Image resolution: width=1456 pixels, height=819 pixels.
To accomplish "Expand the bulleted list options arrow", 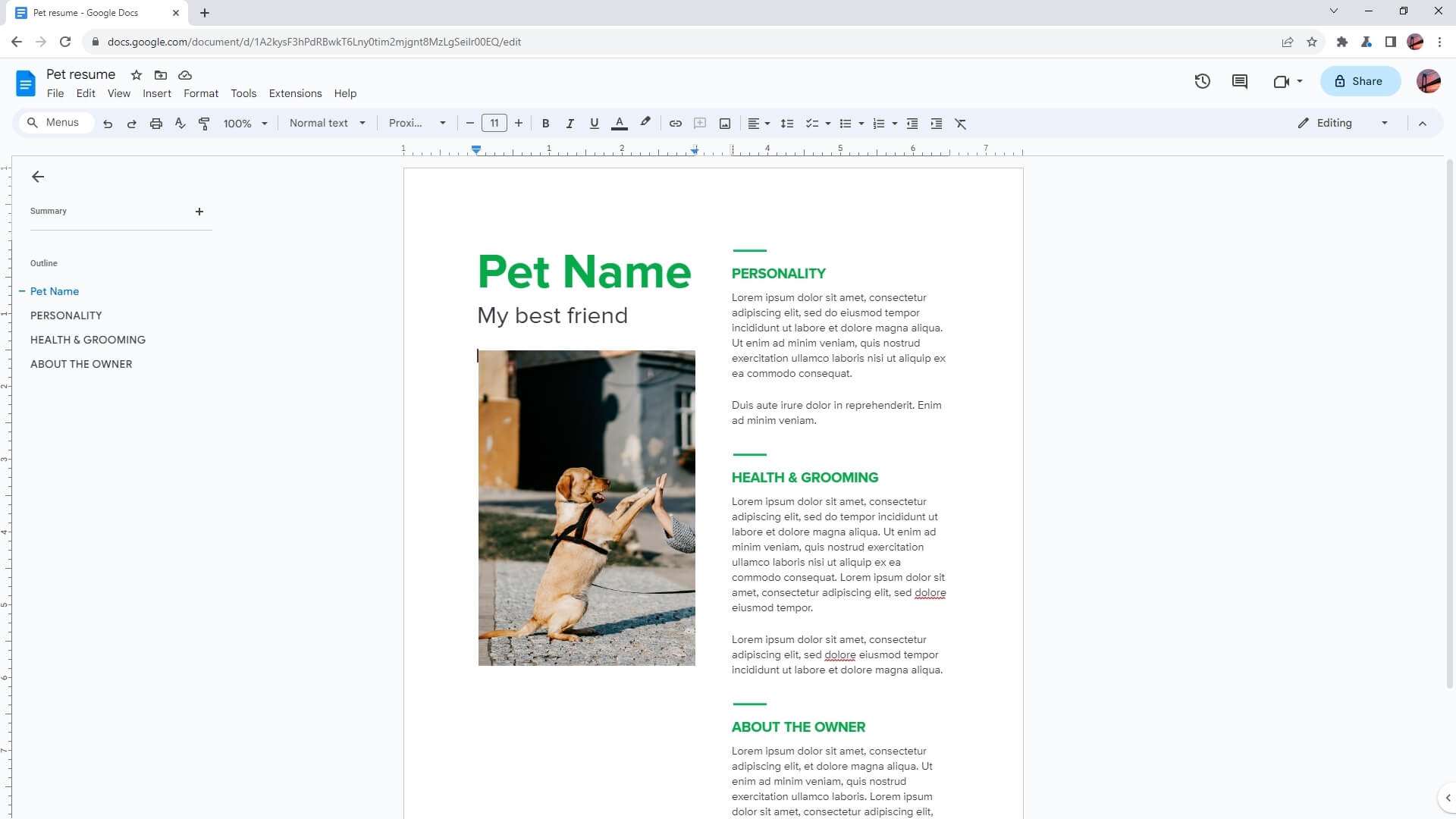I will point(861,124).
